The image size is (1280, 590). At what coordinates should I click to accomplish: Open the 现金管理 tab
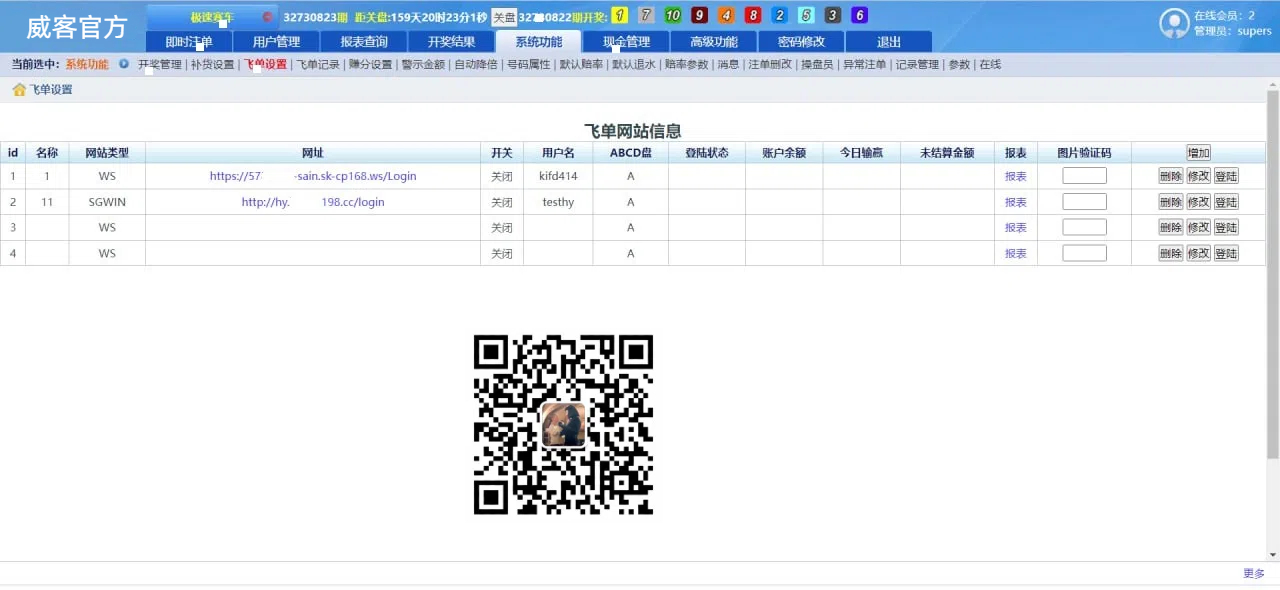coord(626,42)
